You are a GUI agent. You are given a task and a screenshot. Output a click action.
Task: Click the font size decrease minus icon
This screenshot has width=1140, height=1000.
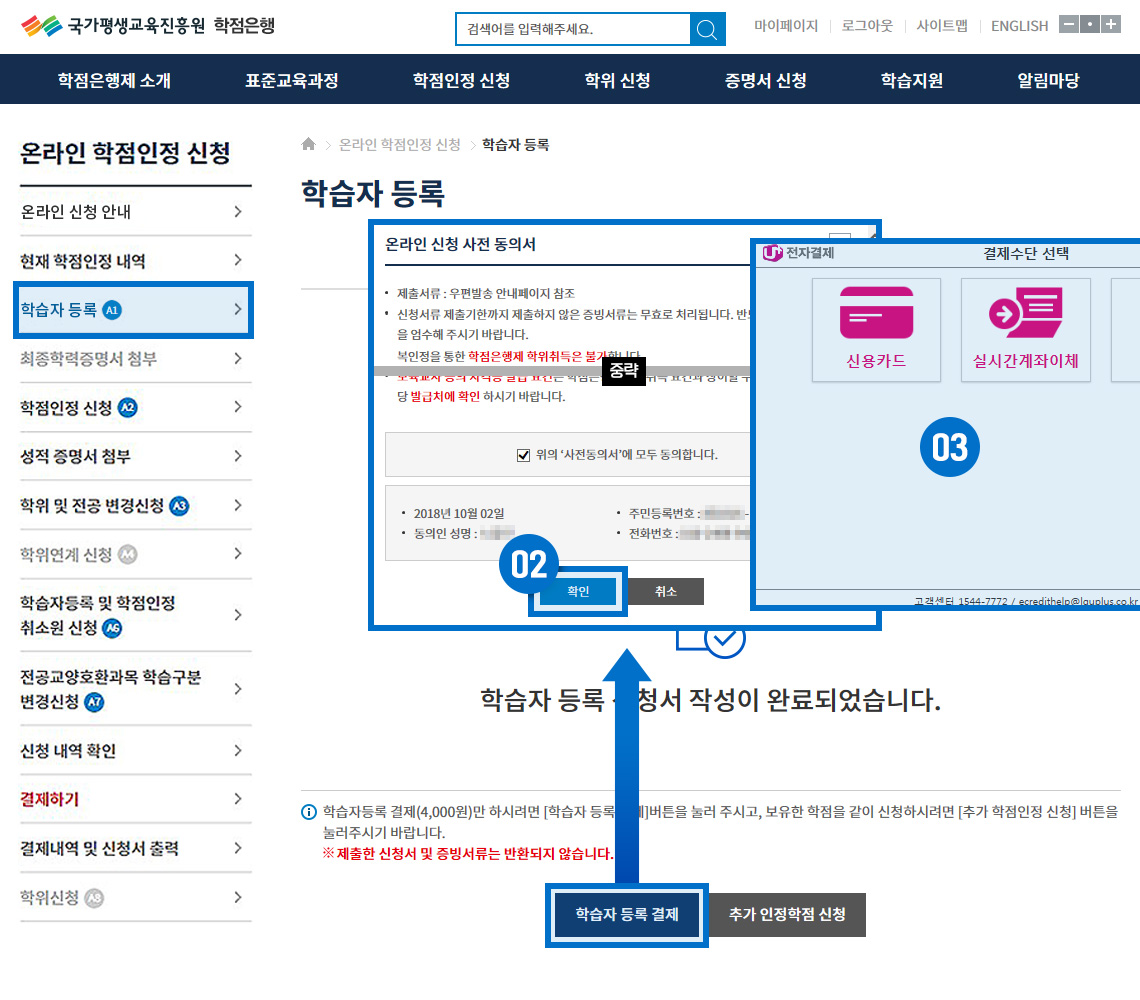click(1068, 24)
